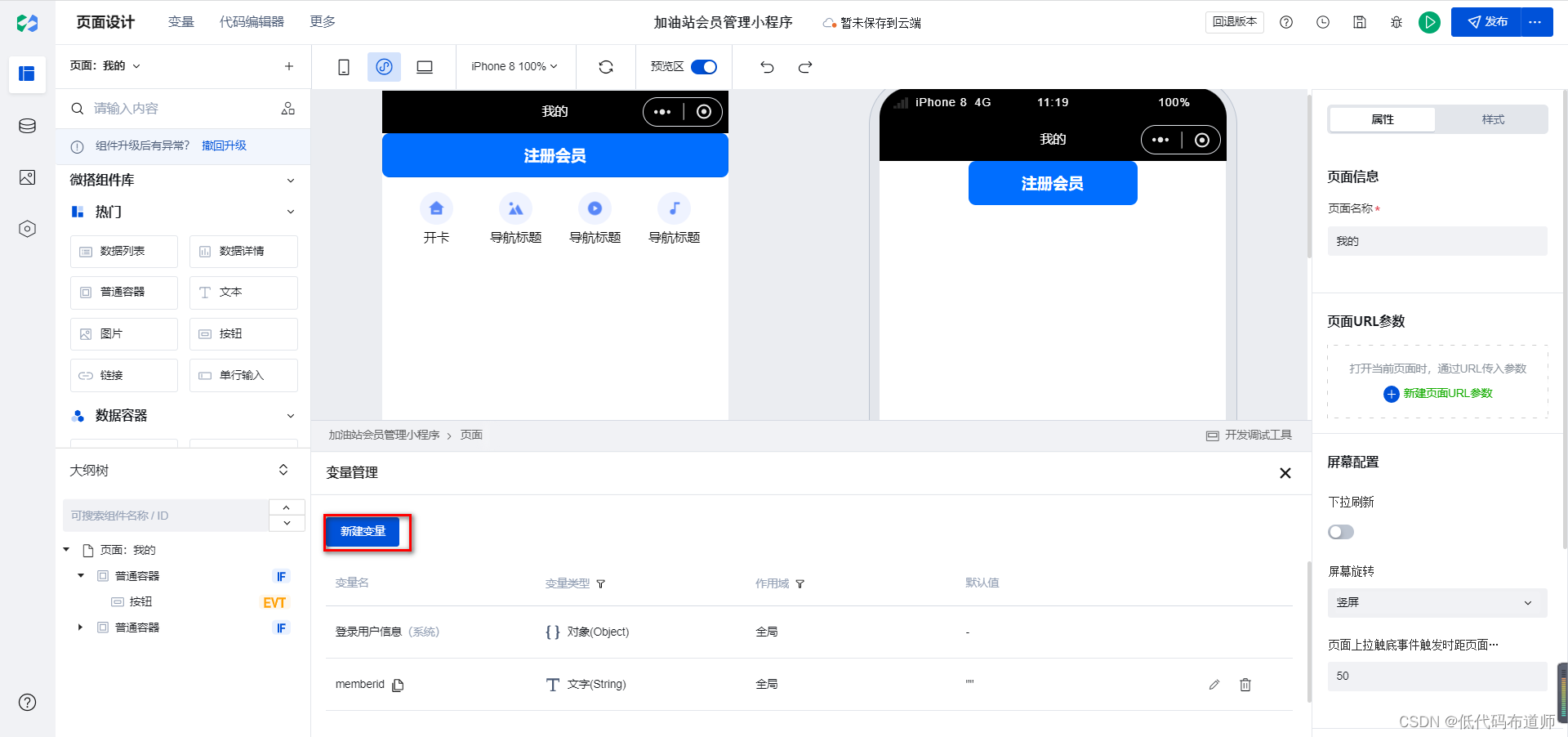Collapse the 页面: 我的 tree node
The height and width of the screenshot is (737, 1568).
(67, 550)
